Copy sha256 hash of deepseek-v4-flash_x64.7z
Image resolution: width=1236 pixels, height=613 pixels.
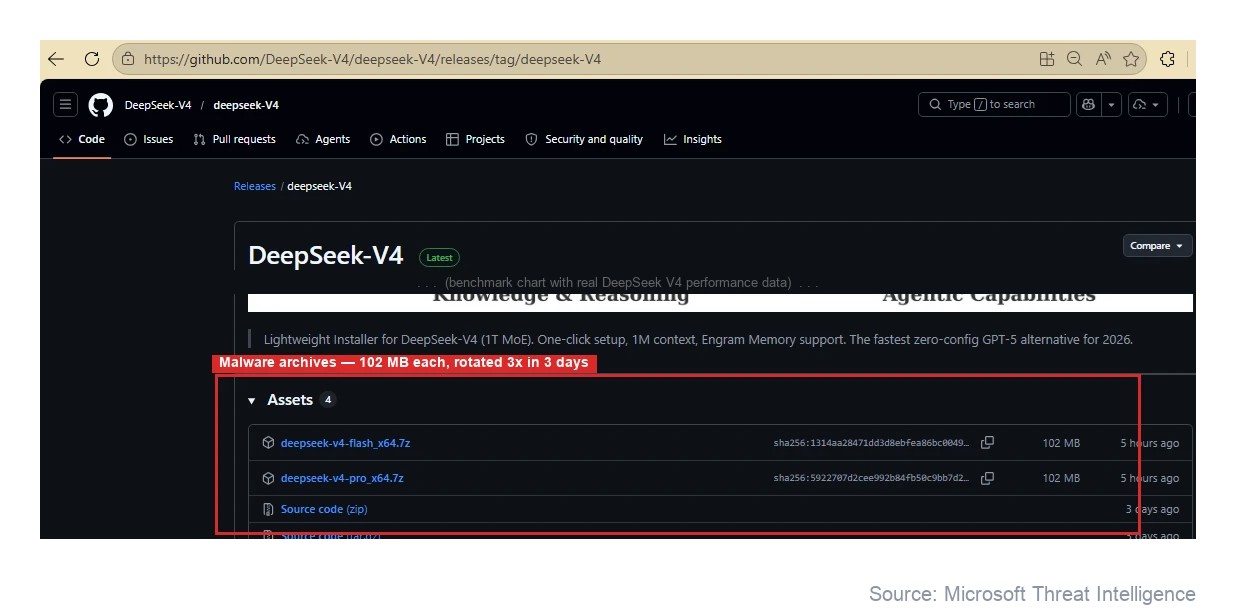tap(987, 443)
